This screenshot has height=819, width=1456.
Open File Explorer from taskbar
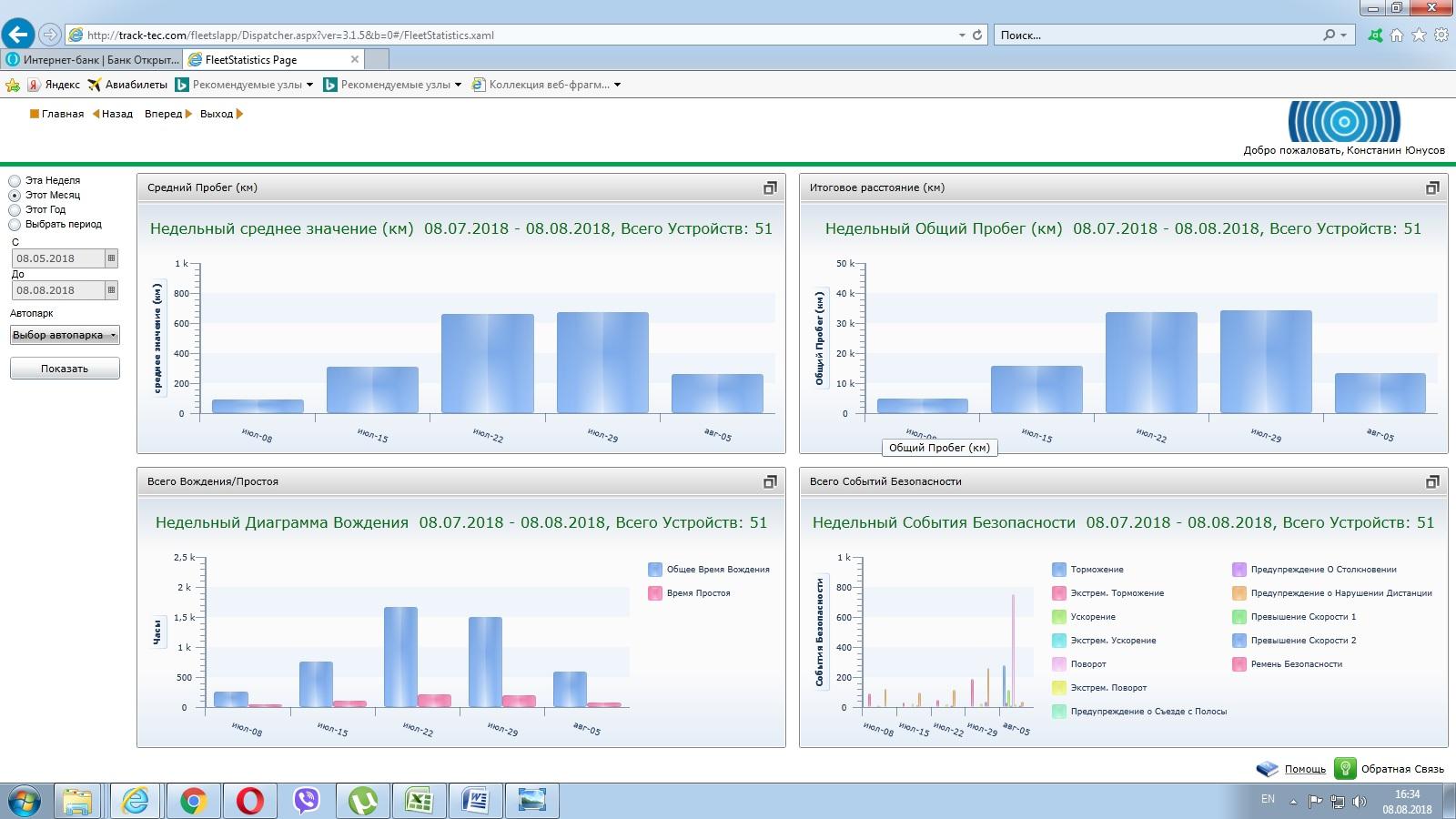78,801
